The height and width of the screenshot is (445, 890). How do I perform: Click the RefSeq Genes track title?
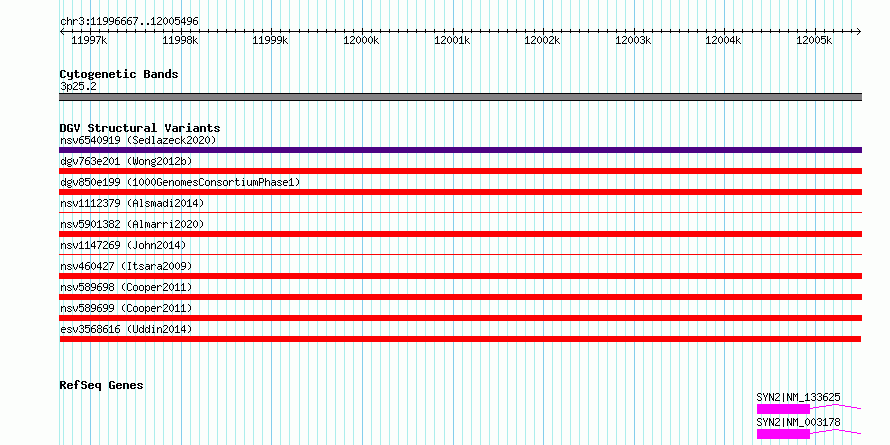pyautogui.click(x=101, y=385)
